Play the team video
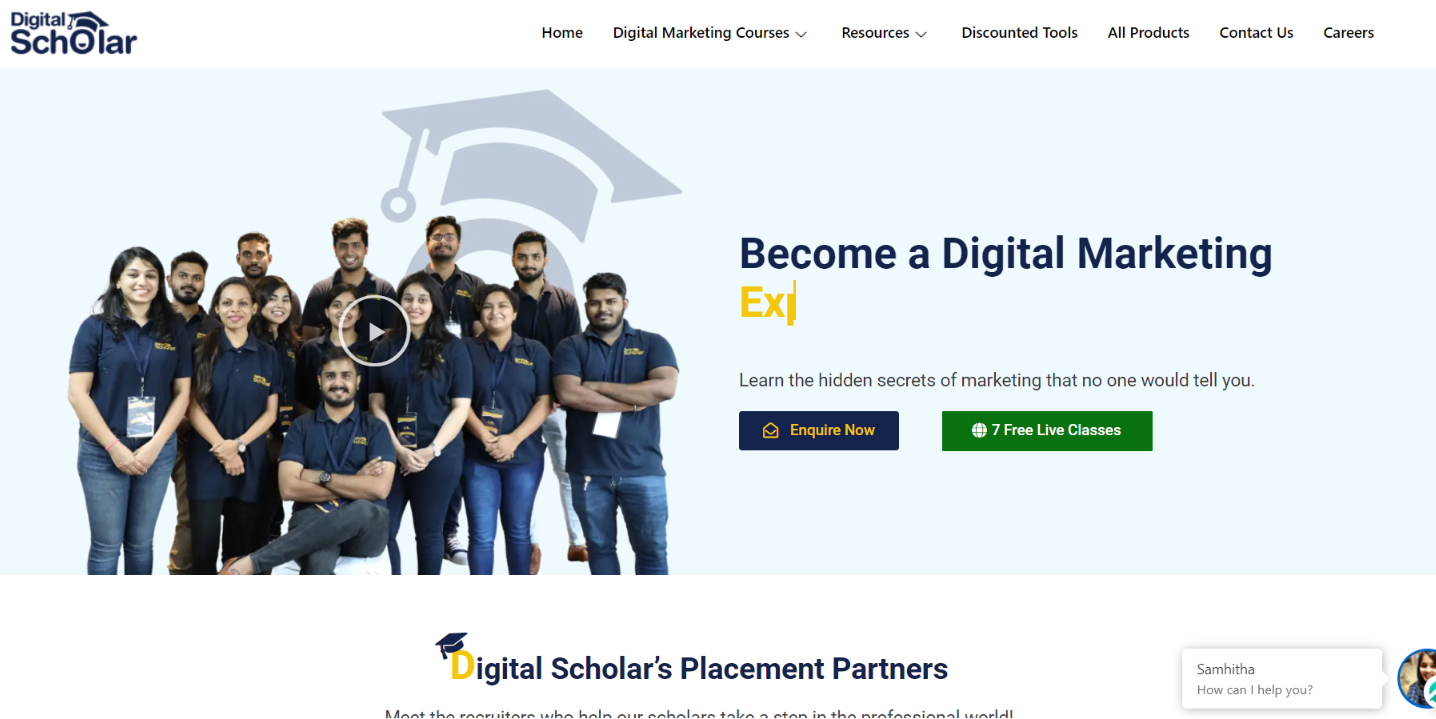The width and height of the screenshot is (1436, 719). (x=374, y=331)
